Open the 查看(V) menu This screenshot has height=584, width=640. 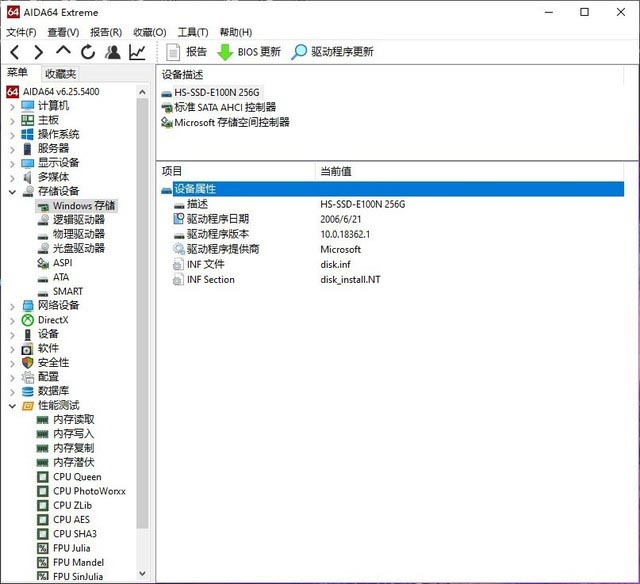63,32
